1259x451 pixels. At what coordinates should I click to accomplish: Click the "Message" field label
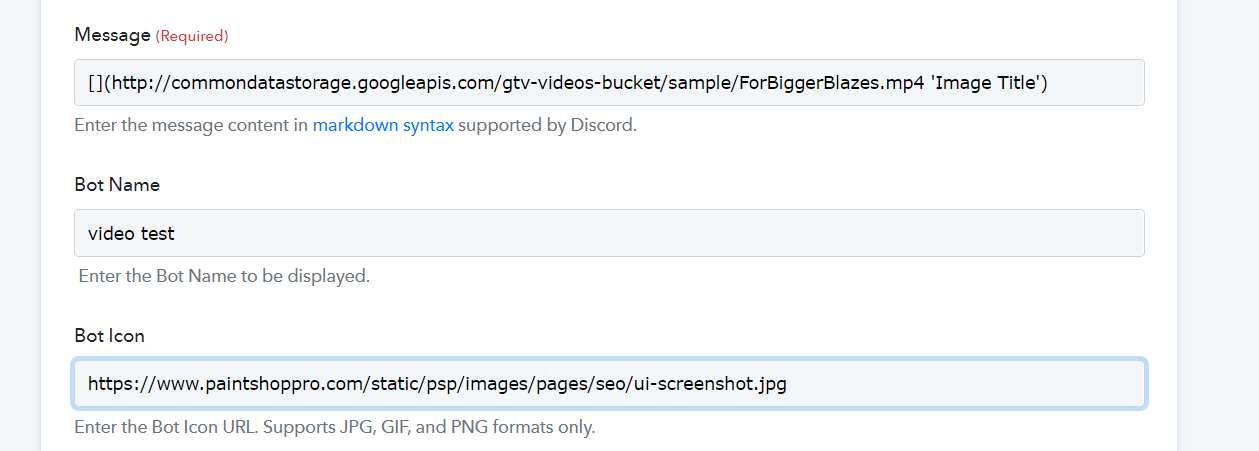click(112, 35)
